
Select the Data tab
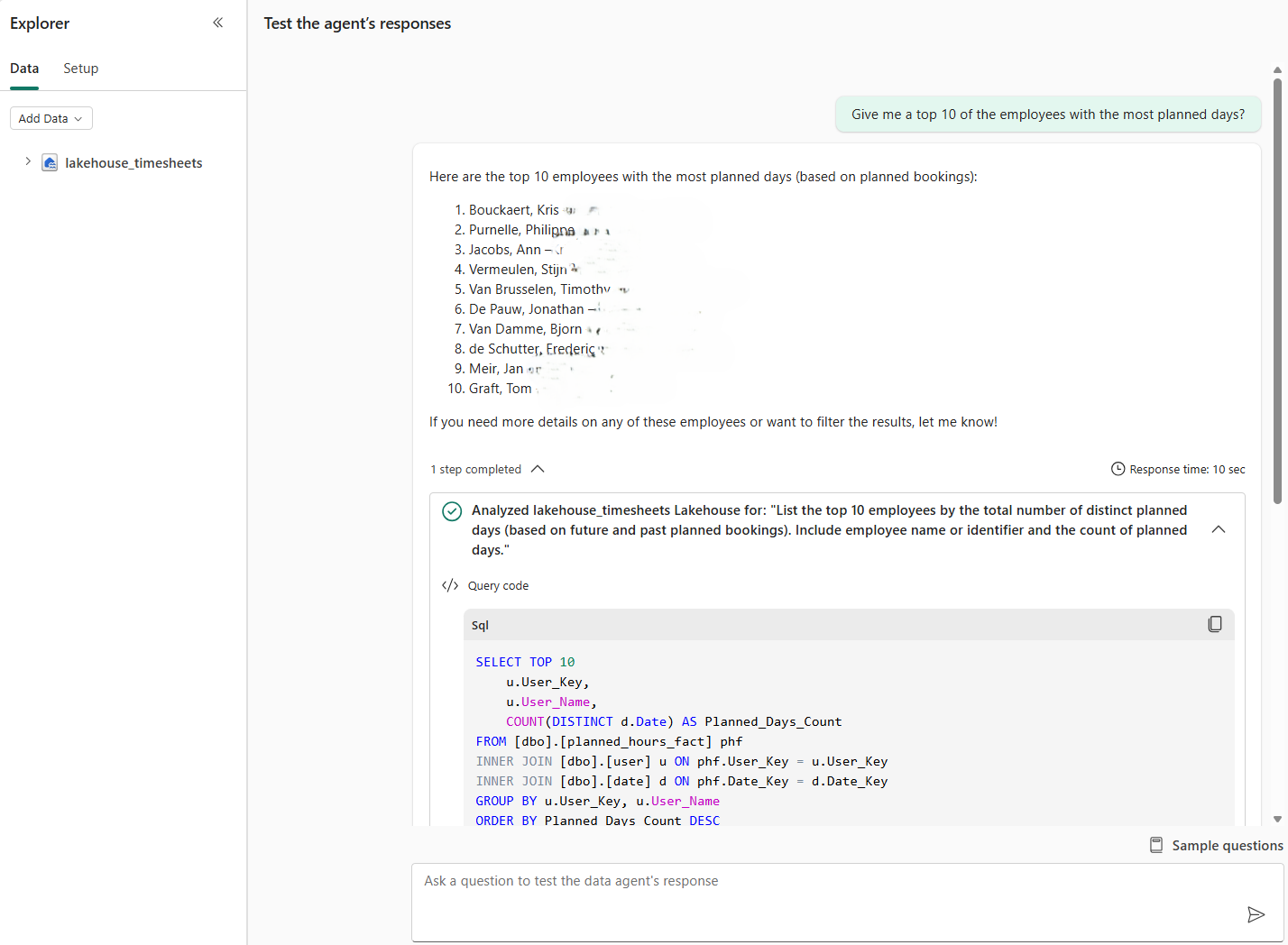point(24,69)
